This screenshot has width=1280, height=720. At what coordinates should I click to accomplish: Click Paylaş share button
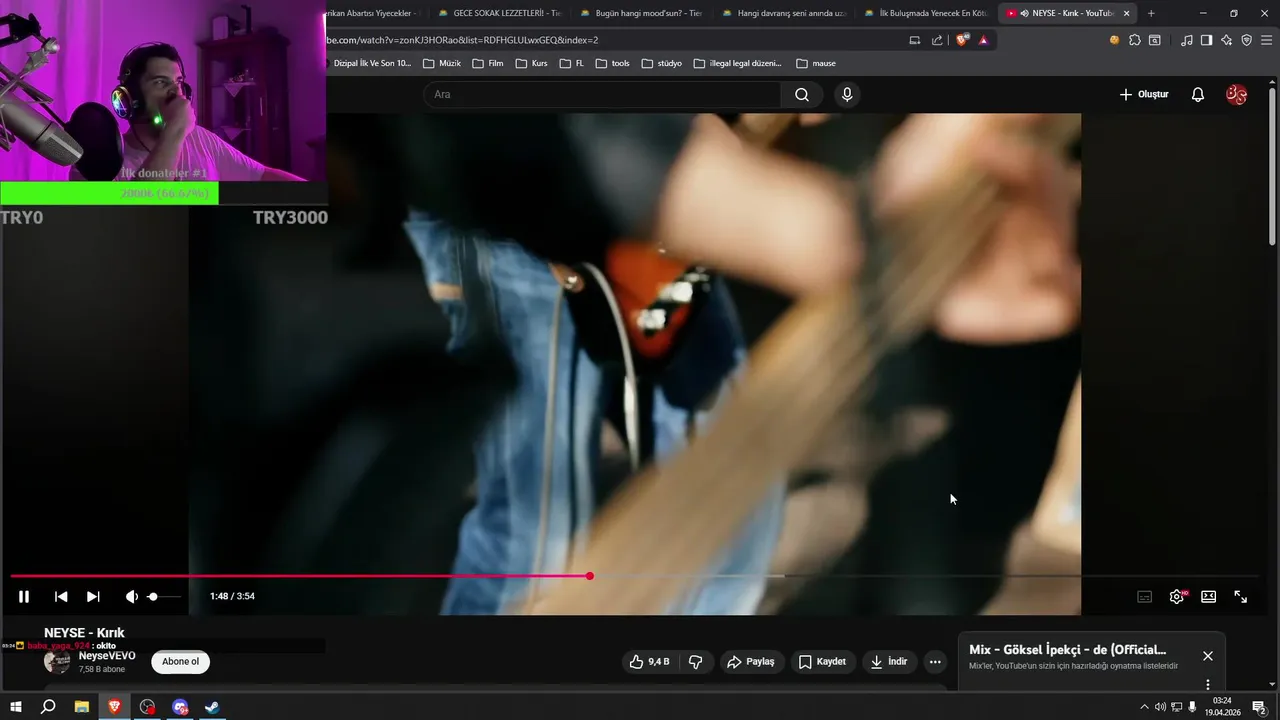[751, 661]
